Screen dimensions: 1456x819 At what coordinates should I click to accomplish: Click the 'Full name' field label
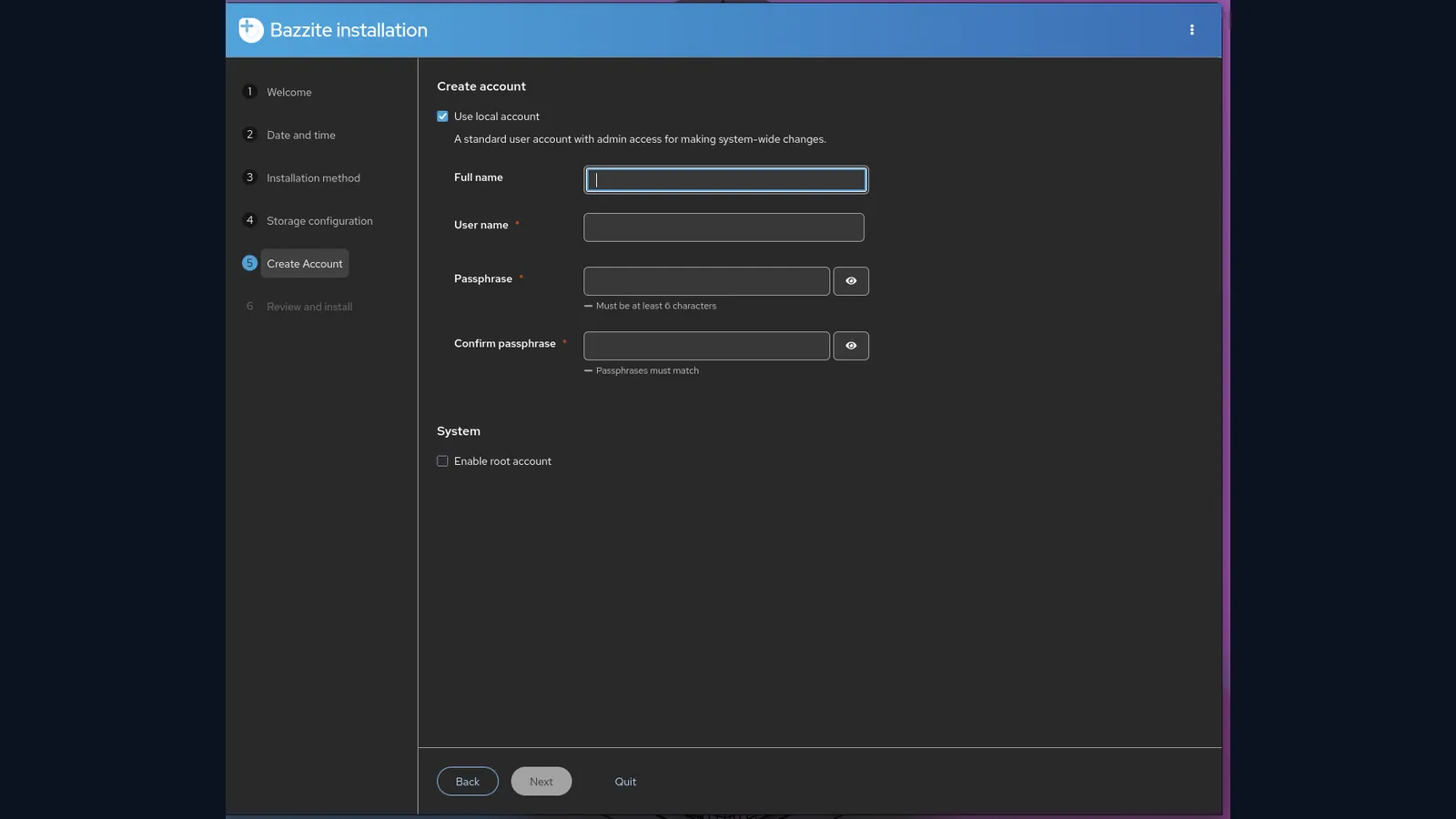tap(479, 177)
